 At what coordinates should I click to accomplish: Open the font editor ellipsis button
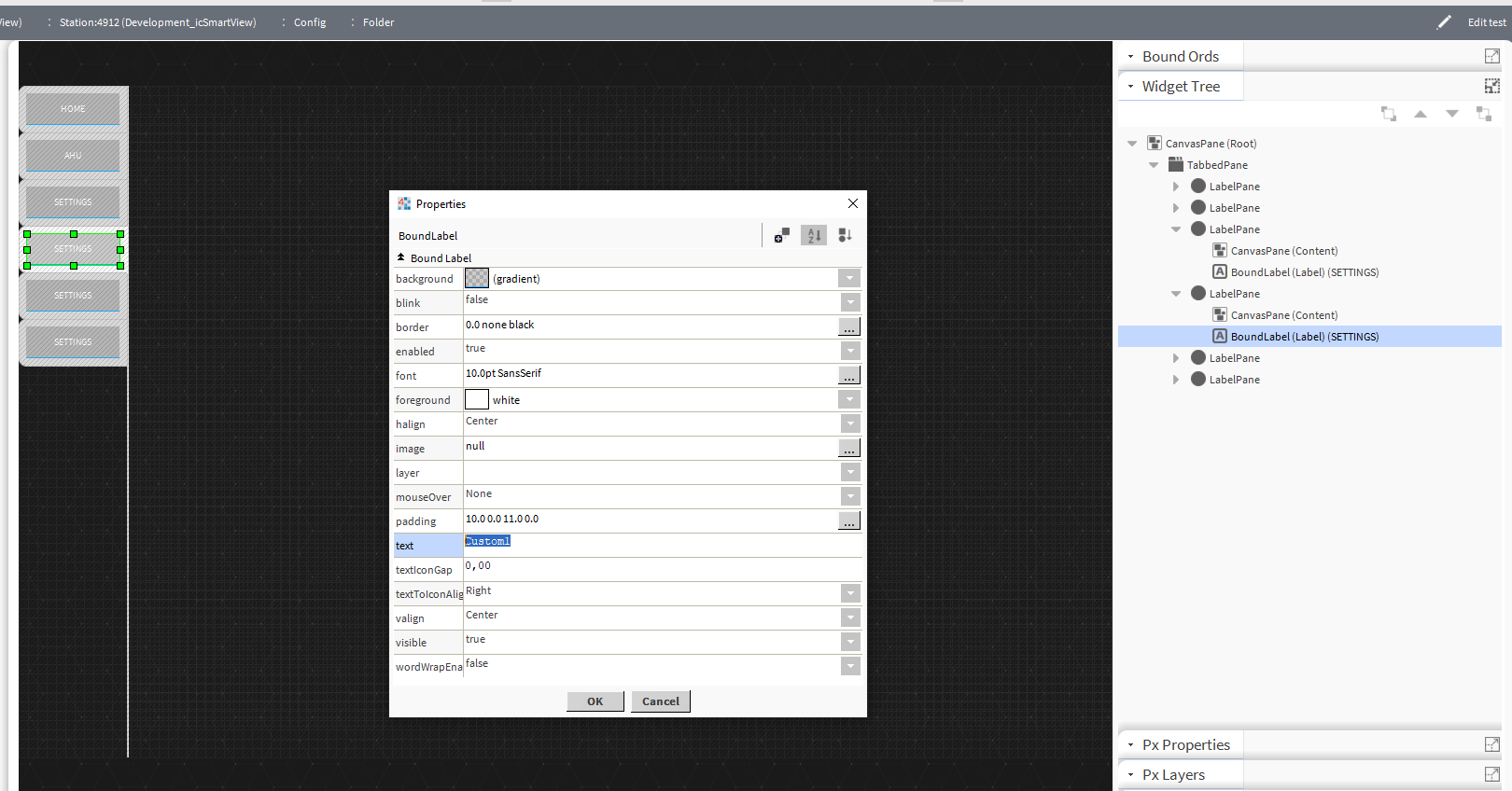coord(848,375)
